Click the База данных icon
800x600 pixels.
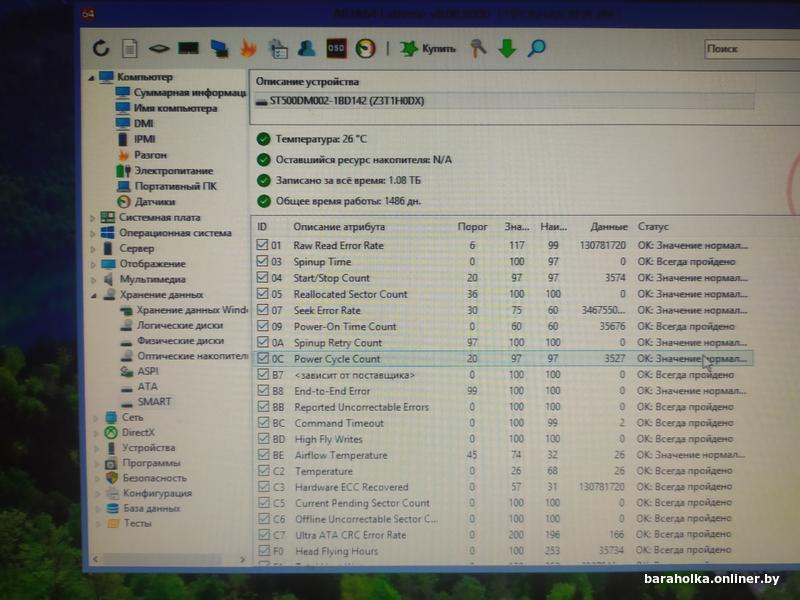click(113, 508)
